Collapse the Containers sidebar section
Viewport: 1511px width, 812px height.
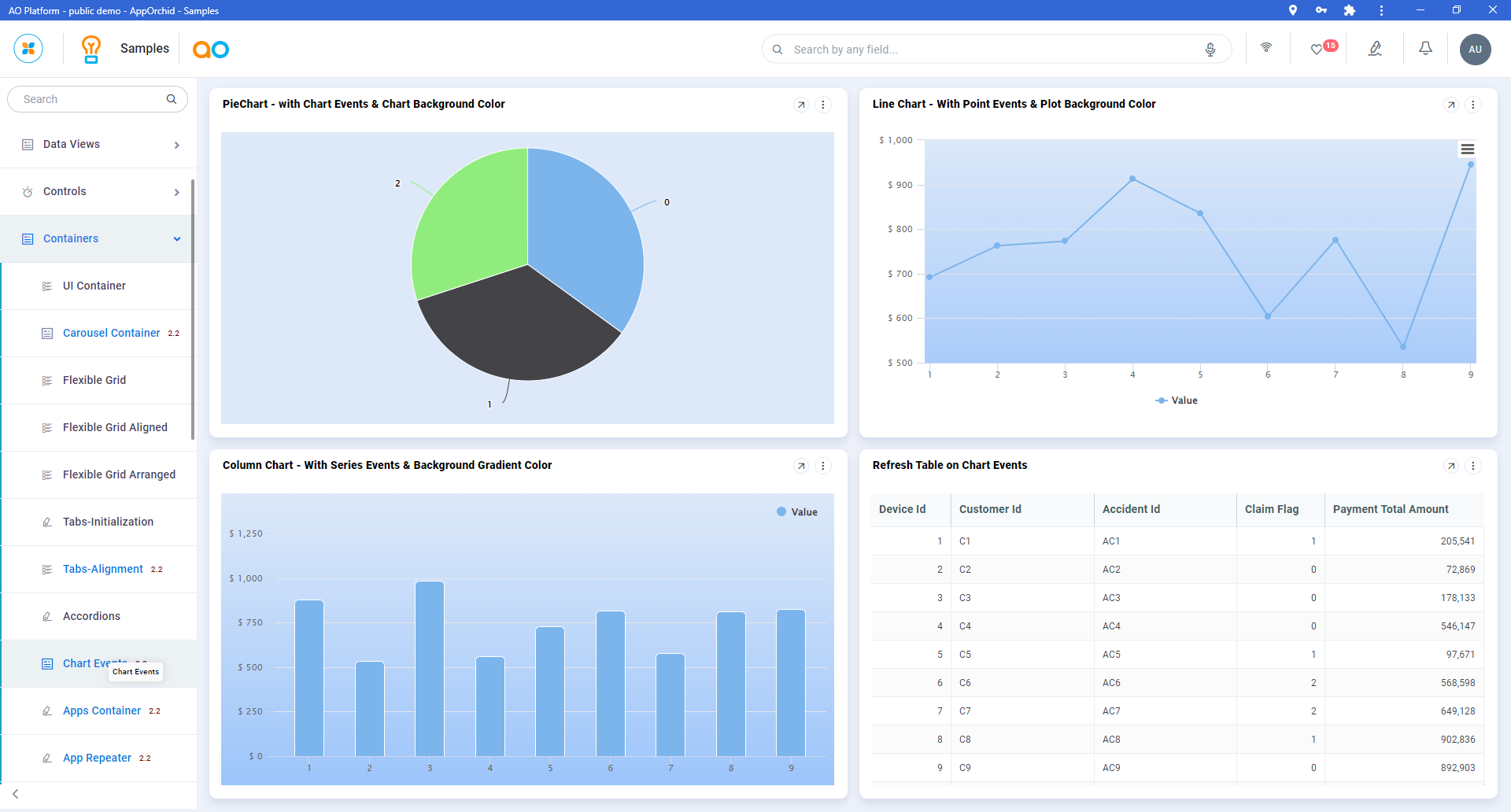click(x=98, y=239)
